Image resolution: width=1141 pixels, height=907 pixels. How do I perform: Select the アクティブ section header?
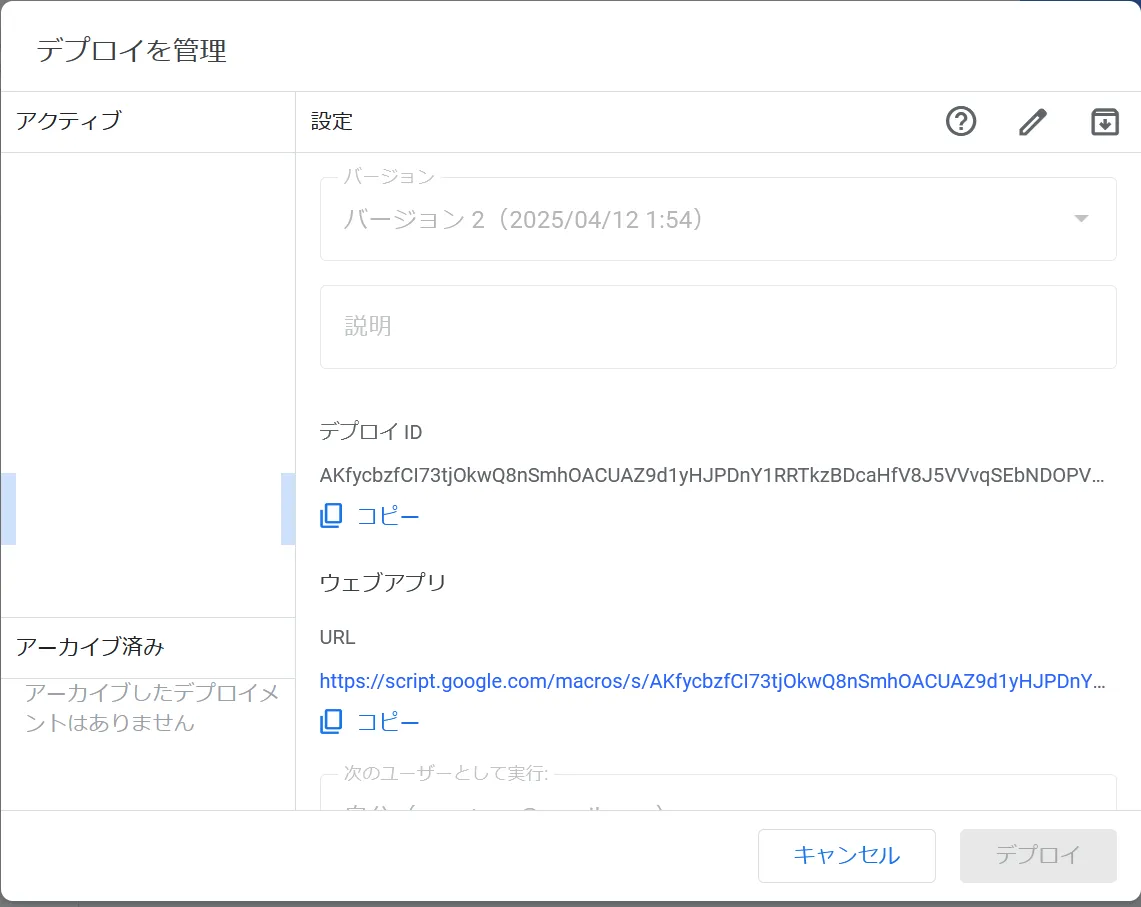tap(69, 121)
